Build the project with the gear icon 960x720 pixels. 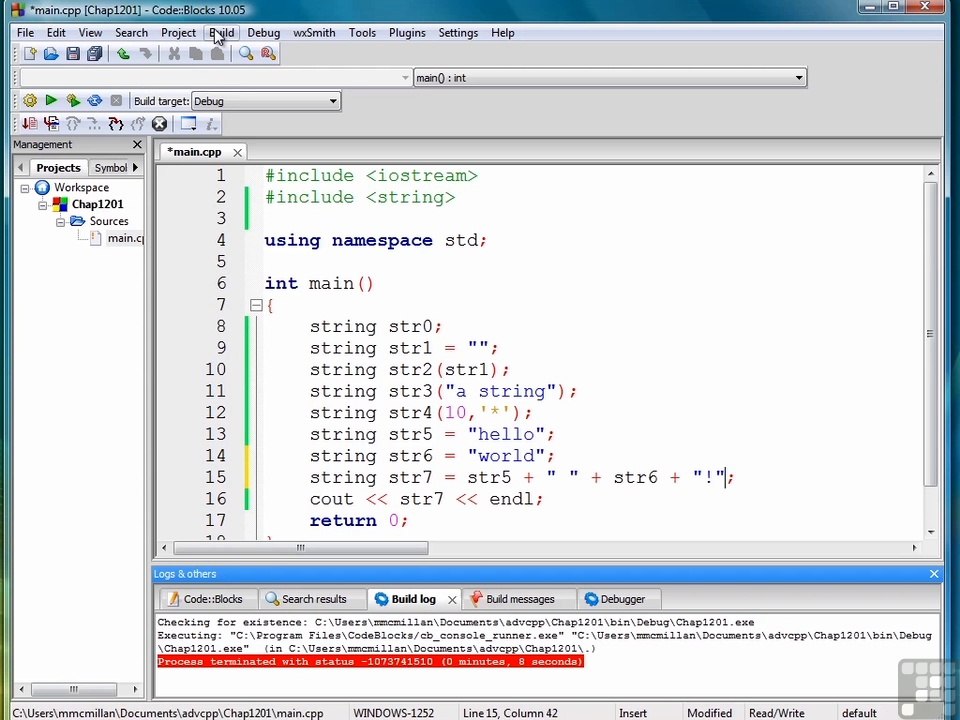click(29, 100)
